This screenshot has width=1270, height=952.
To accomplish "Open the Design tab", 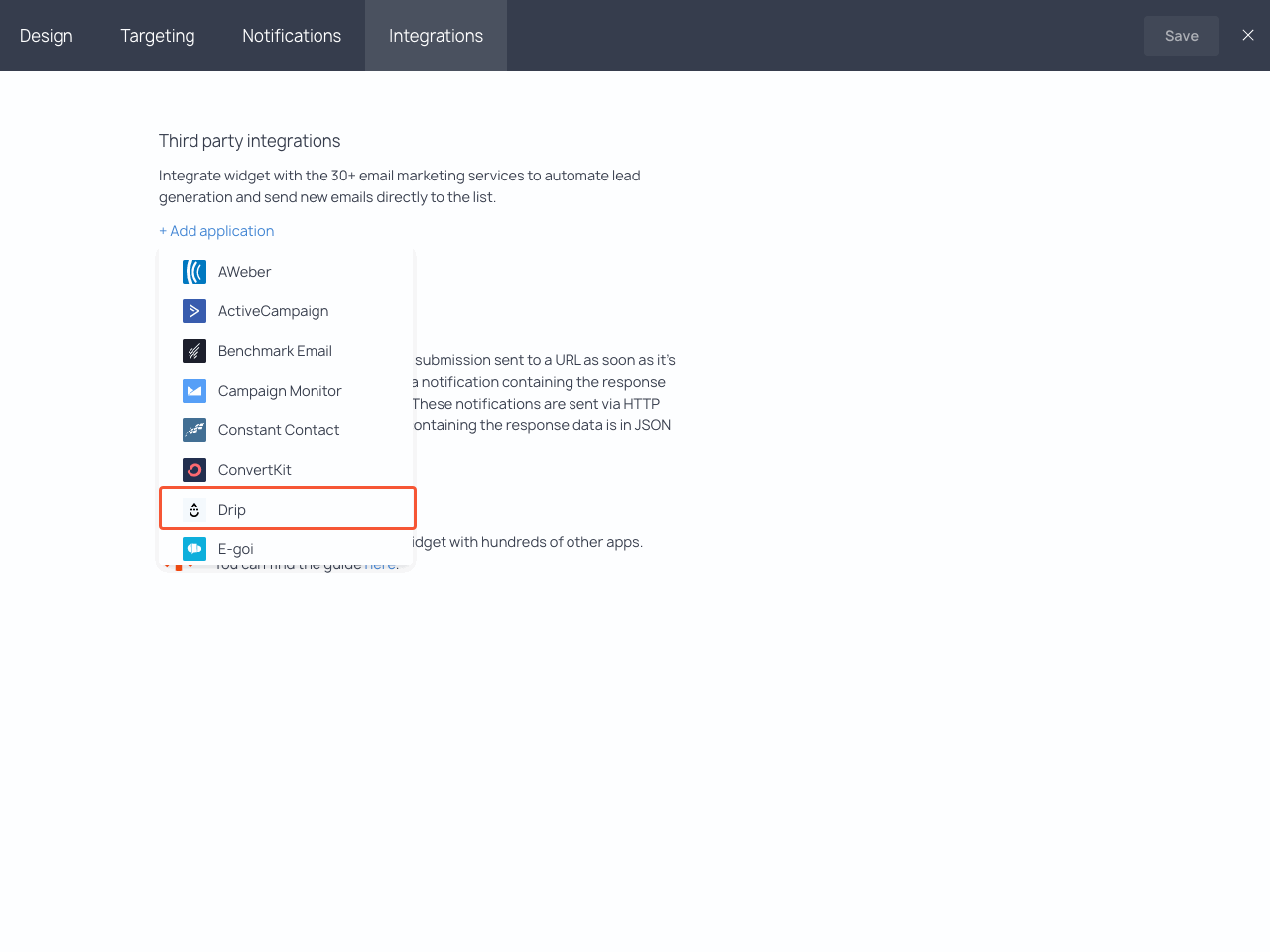I will (x=47, y=36).
